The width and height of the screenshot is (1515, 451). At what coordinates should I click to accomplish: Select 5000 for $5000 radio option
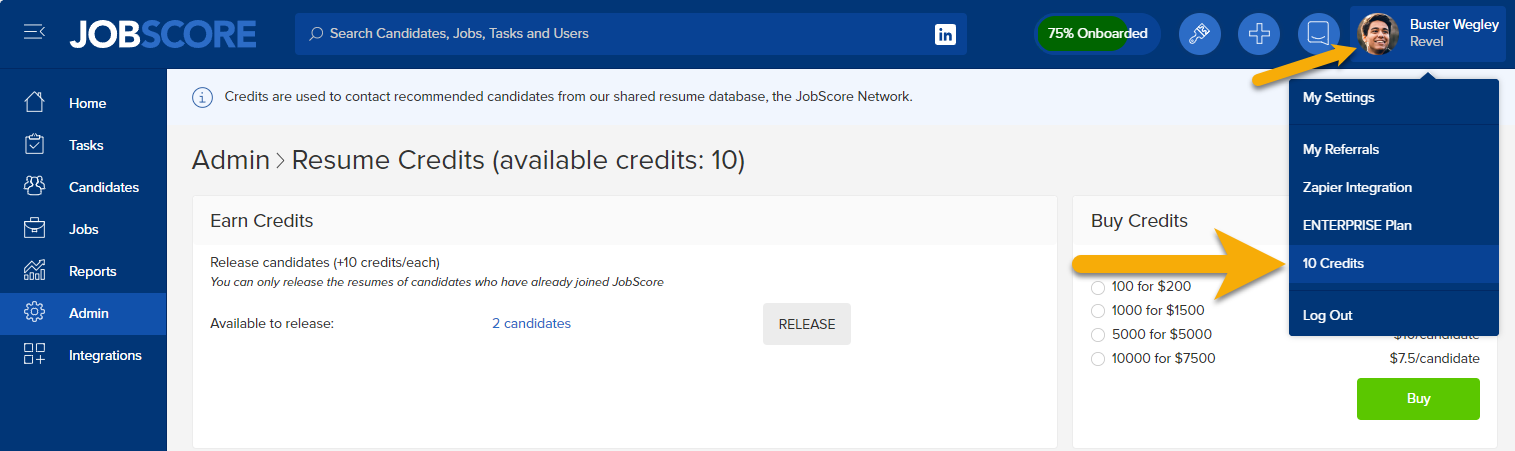pos(1098,335)
